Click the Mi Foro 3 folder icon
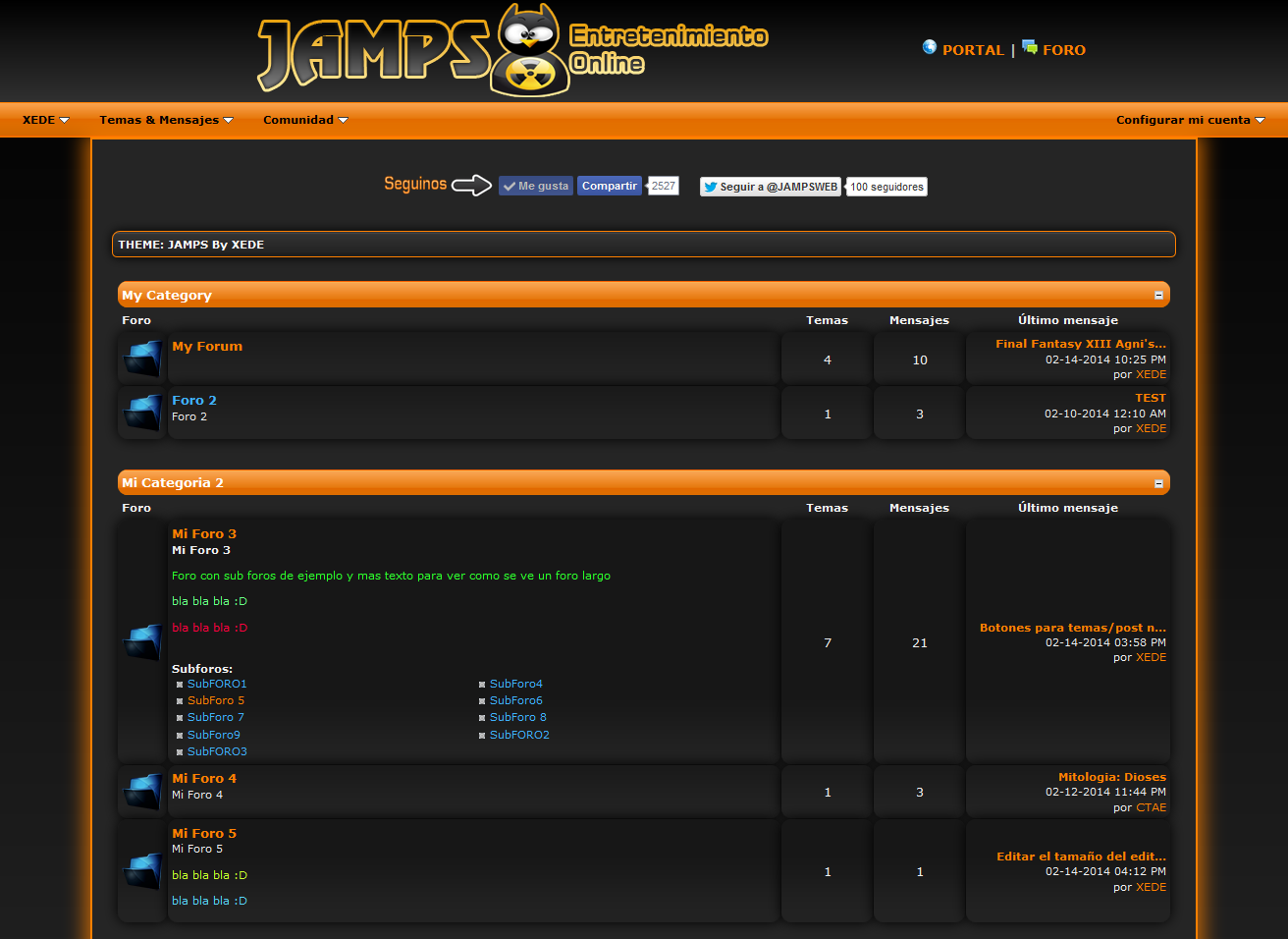Image resolution: width=1288 pixels, height=939 pixels. [142, 642]
